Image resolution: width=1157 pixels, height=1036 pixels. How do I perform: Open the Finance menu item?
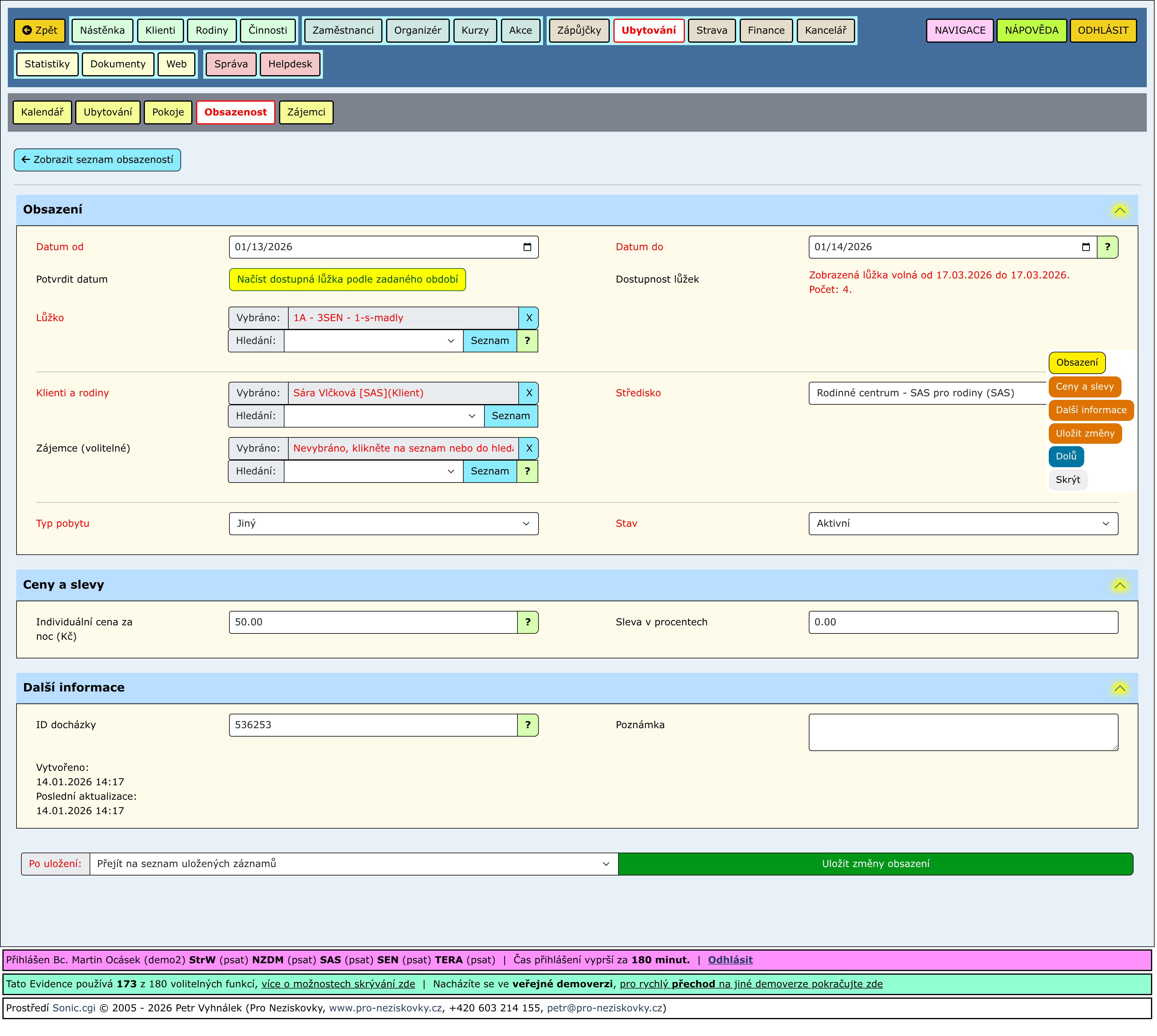(766, 30)
